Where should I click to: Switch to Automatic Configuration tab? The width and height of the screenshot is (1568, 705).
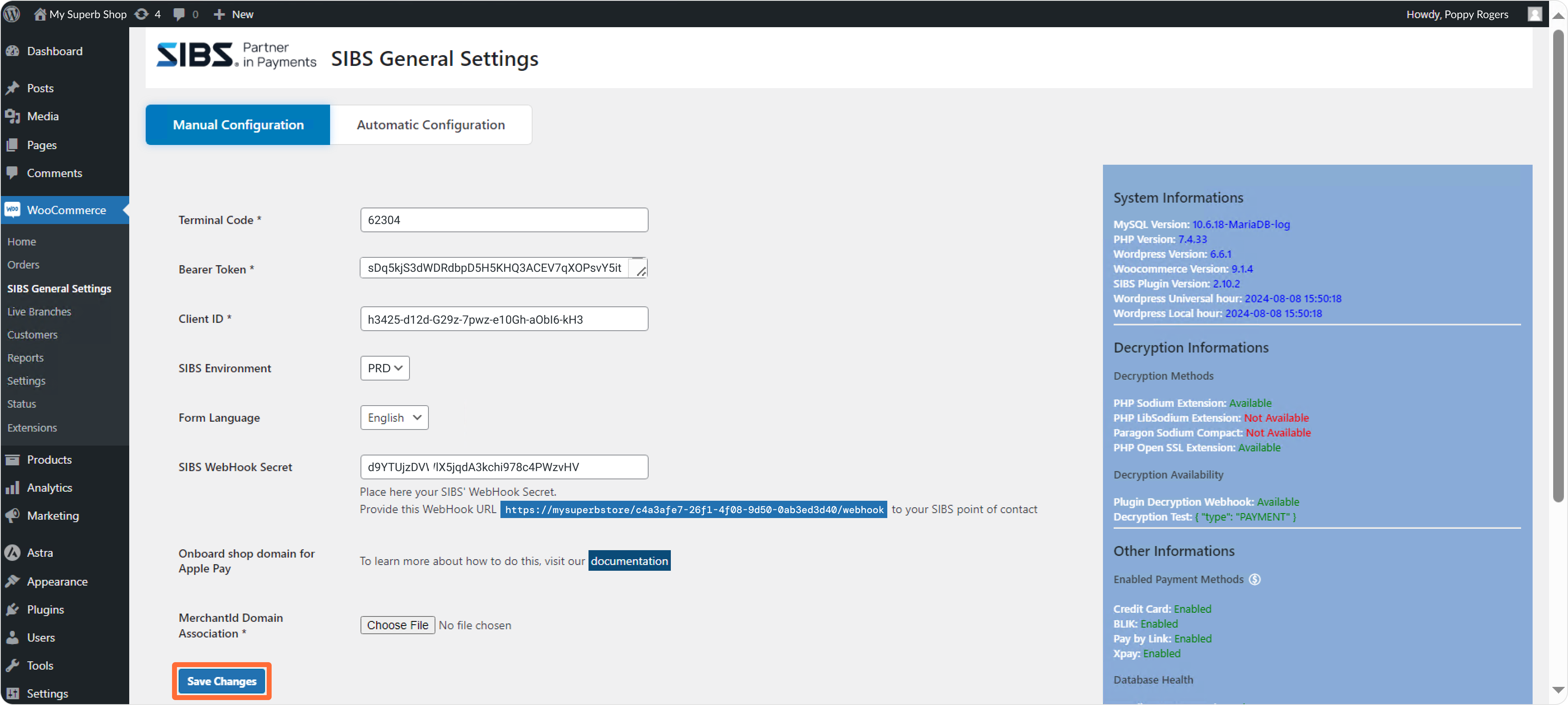coord(430,124)
